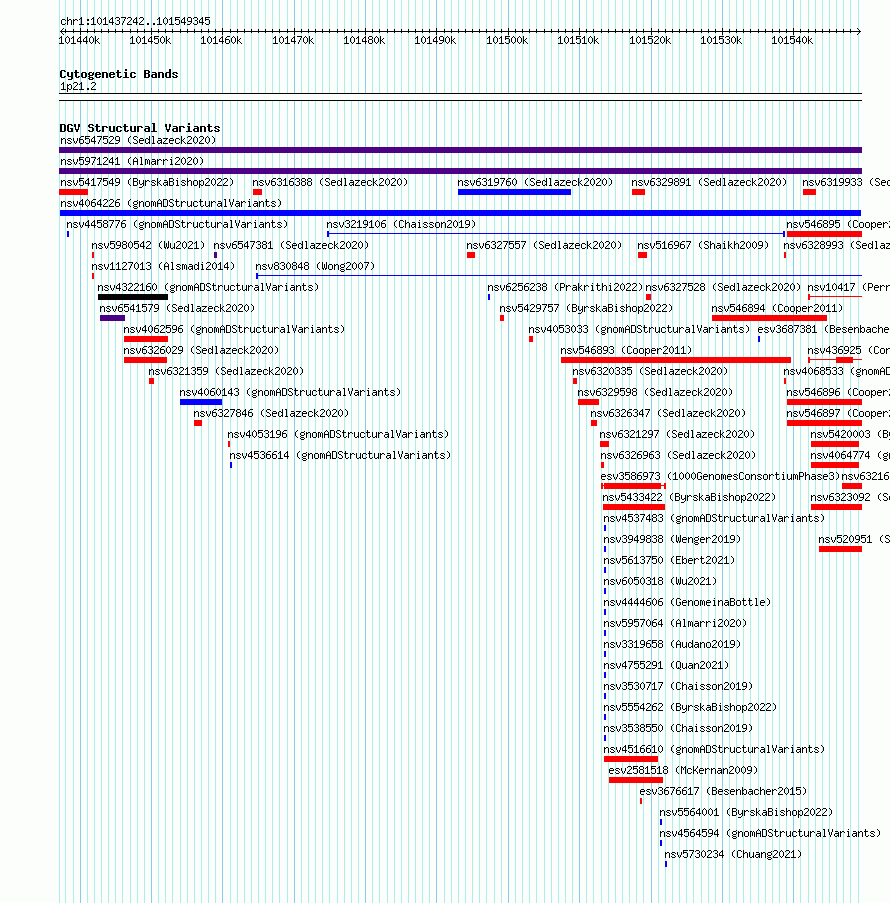Viewport: 890px width, 903px height.
Task: Click the blue nsv4060143 variant bar
Action: [201, 402]
